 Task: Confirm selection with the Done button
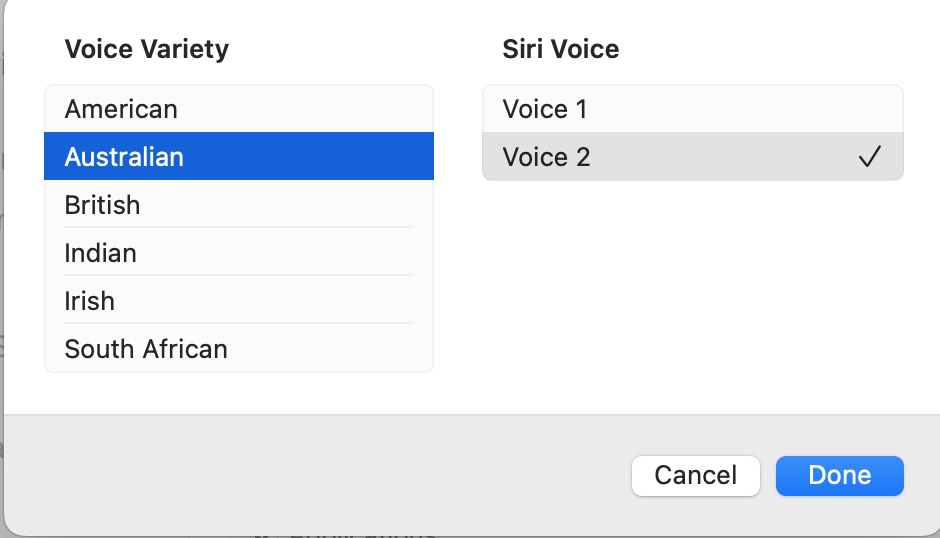(x=839, y=475)
